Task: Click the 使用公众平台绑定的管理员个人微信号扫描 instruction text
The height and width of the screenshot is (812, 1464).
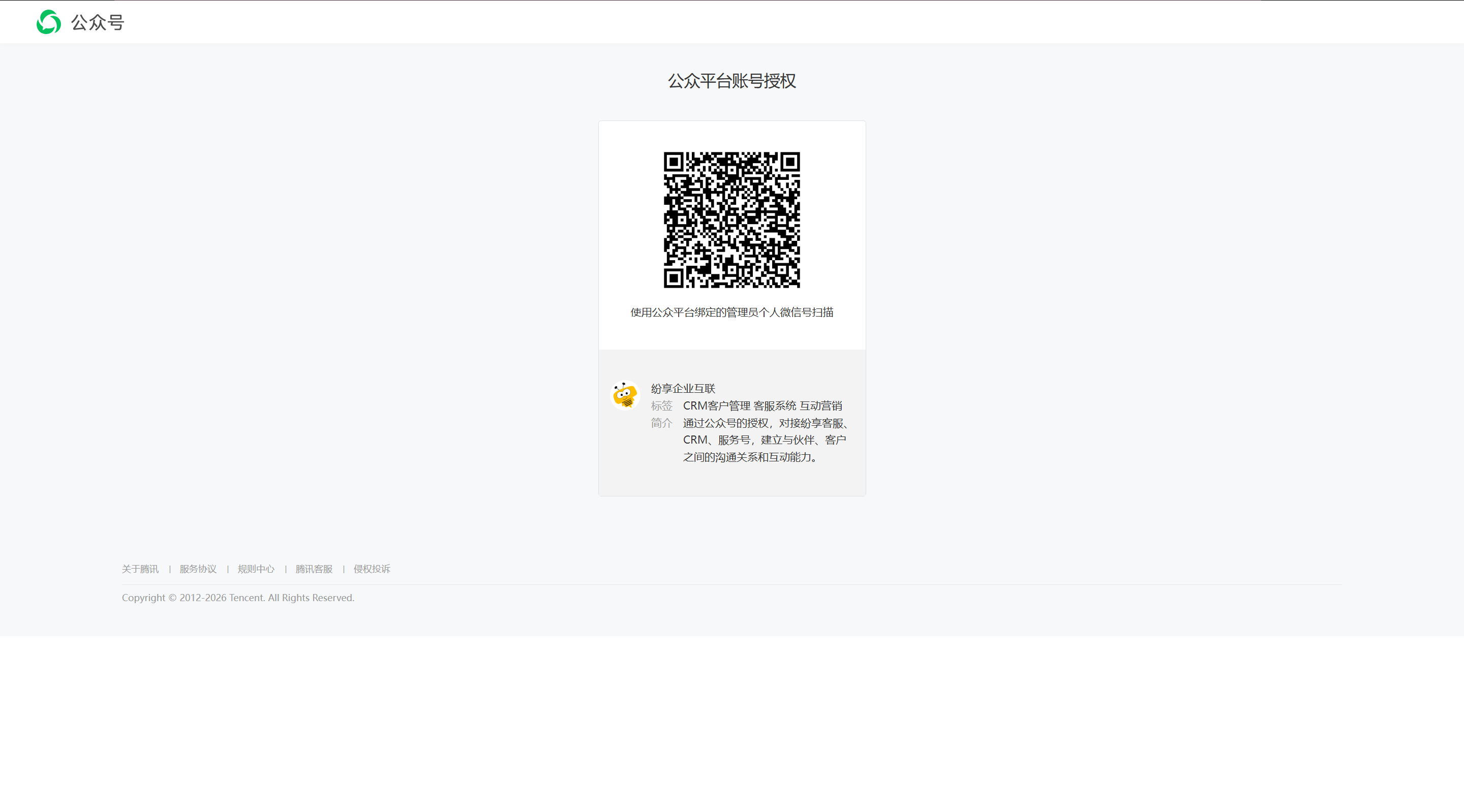Action: click(732, 312)
